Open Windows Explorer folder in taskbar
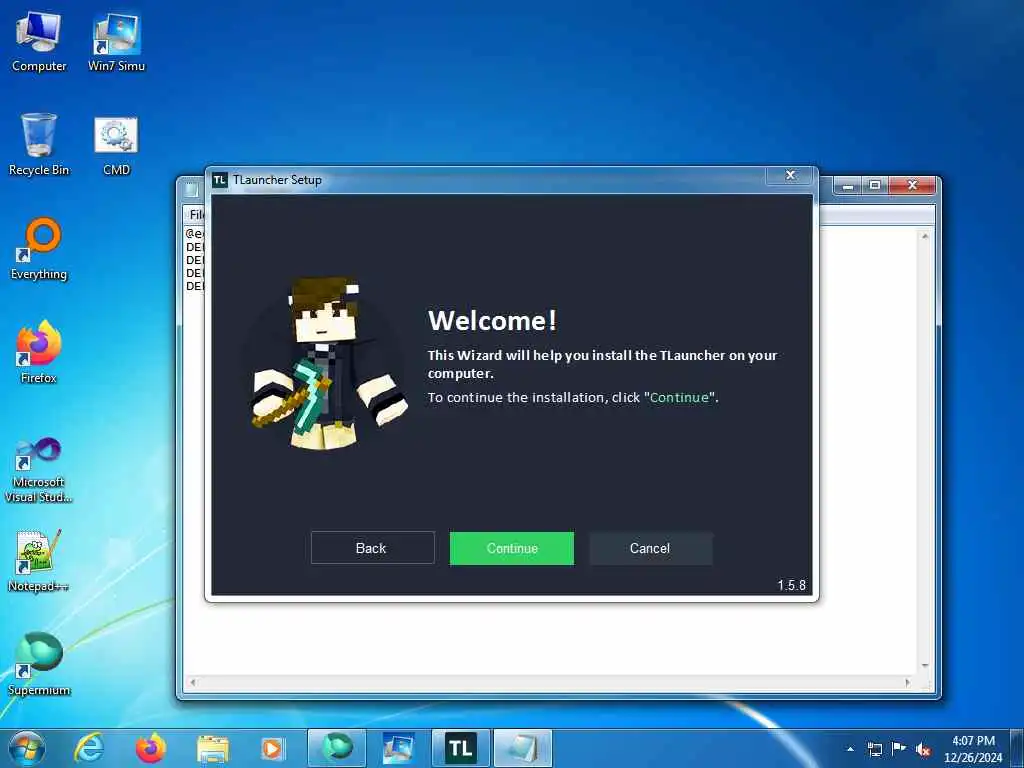 click(212, 748)
